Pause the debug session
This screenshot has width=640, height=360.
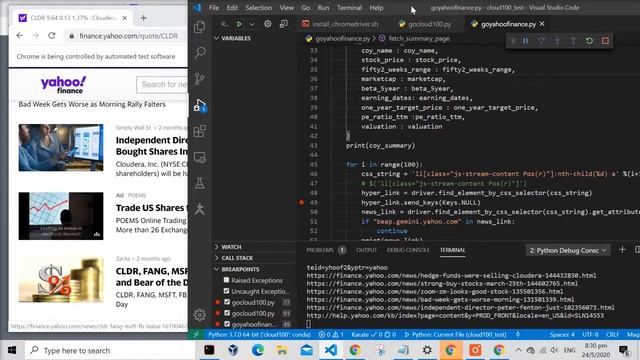(525, 41)
